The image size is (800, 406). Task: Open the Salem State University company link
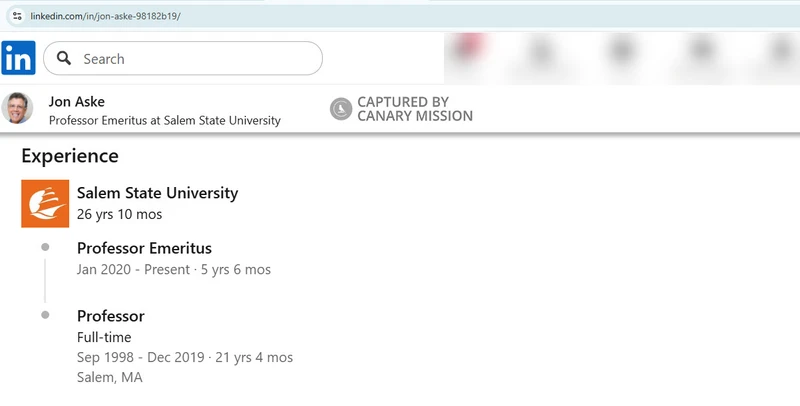pyautogui.click(x=157, y=193)
